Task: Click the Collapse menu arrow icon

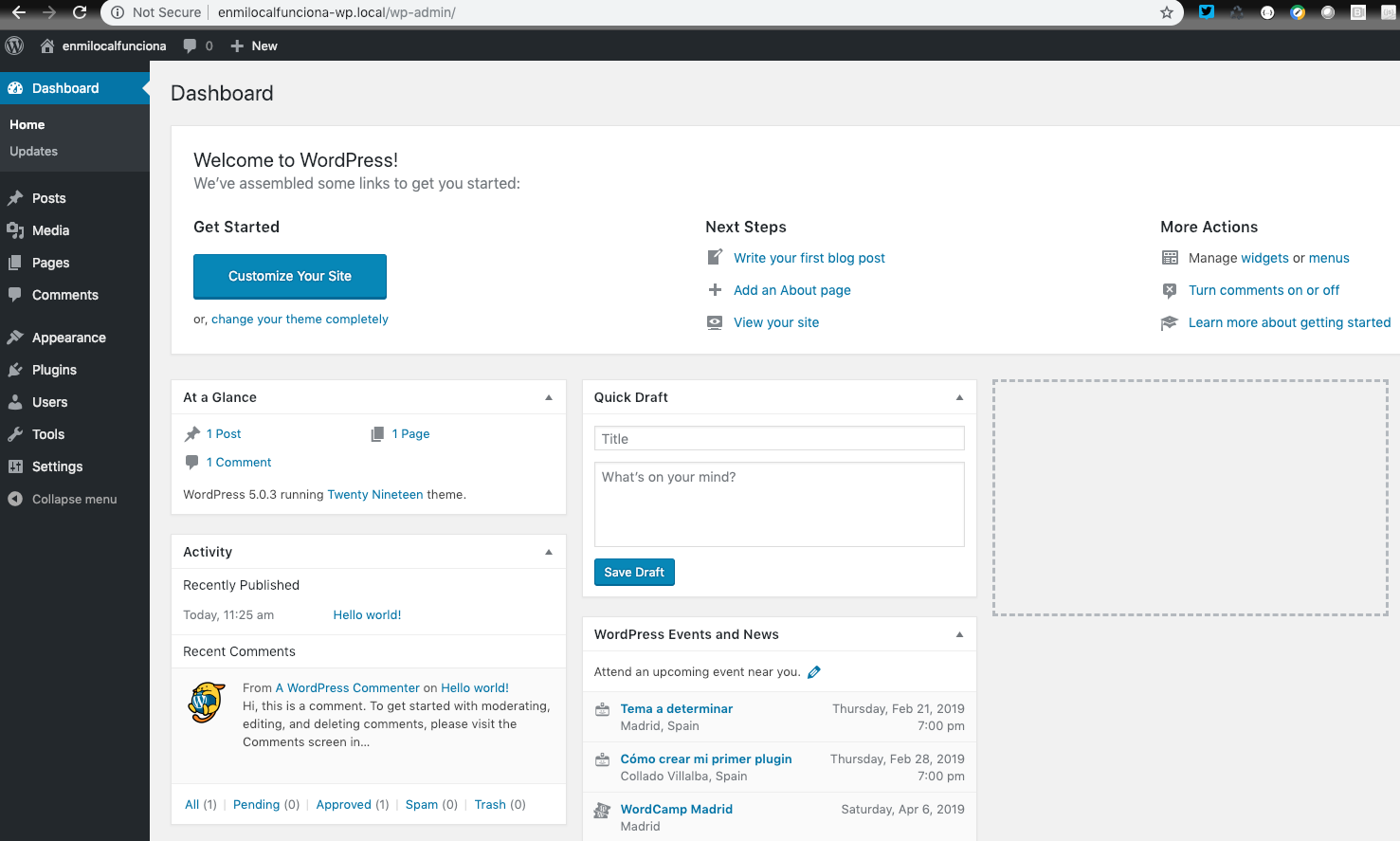Action: tap(15, 499)
